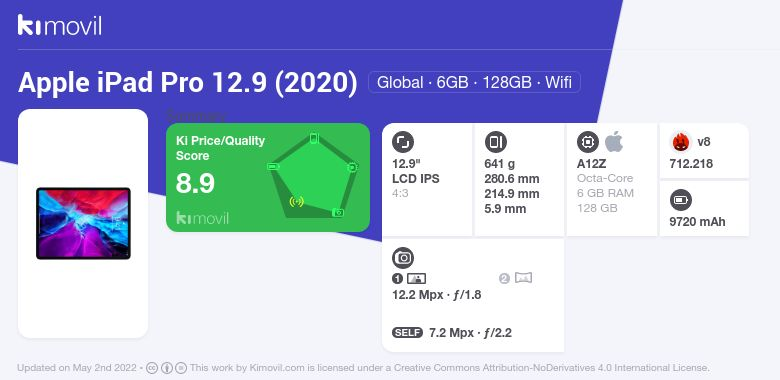Click the Ki Price/Quality Score 8.9 card
The image size is (780, 380).
point(268,178)
